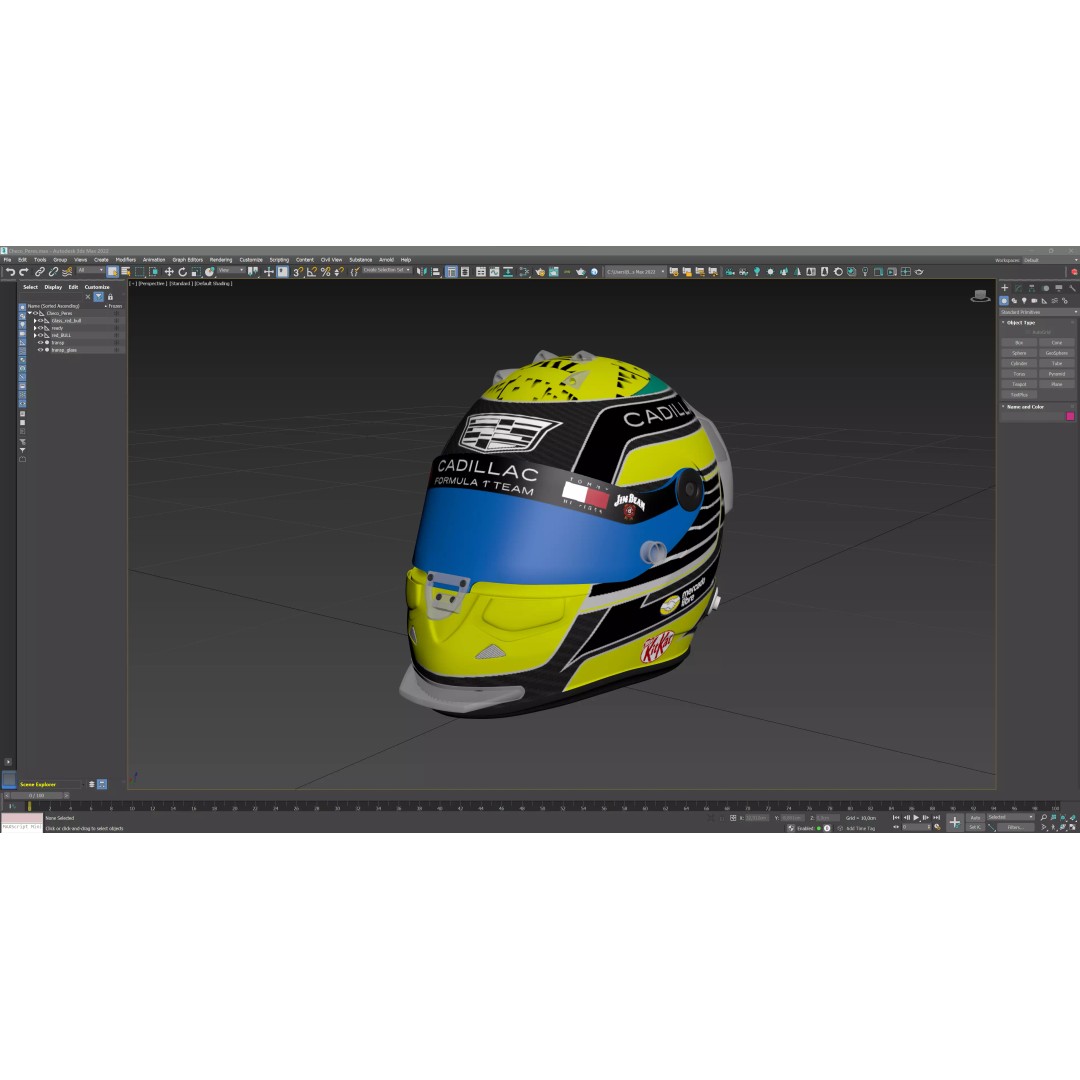The width and height of the screenshot is (1080, 1080).
Task: Create a Box primitive
Action: [1019, 342]
